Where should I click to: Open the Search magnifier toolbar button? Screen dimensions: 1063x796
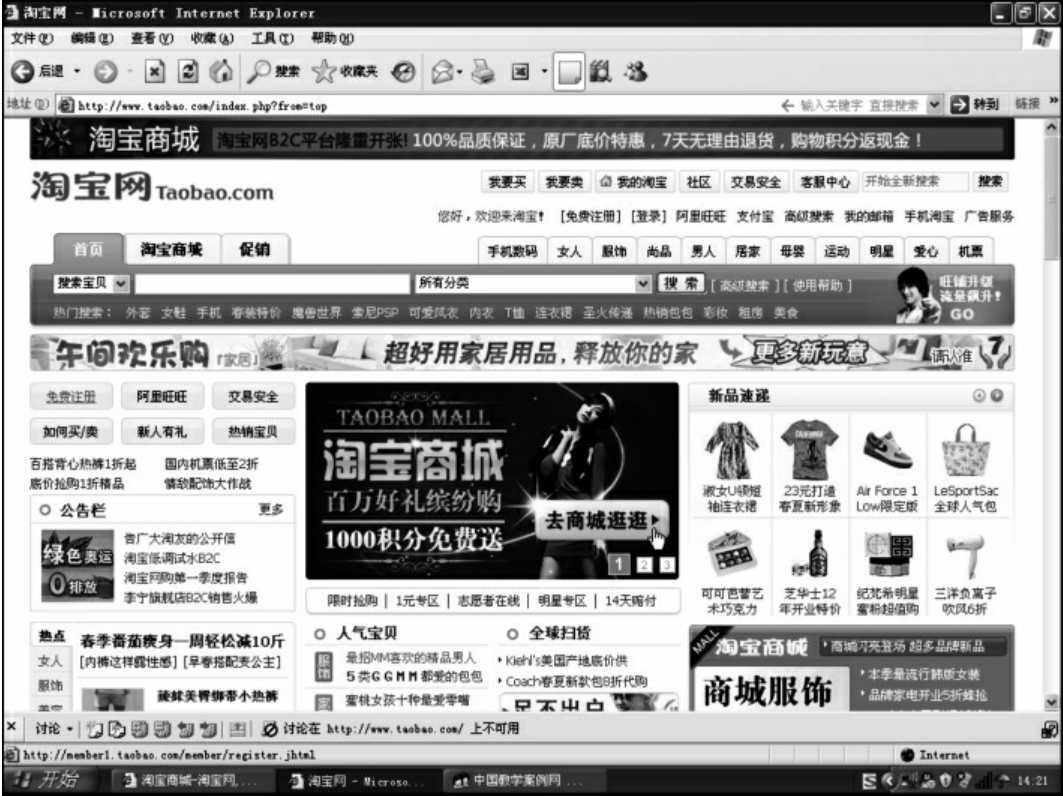[273, 71]
